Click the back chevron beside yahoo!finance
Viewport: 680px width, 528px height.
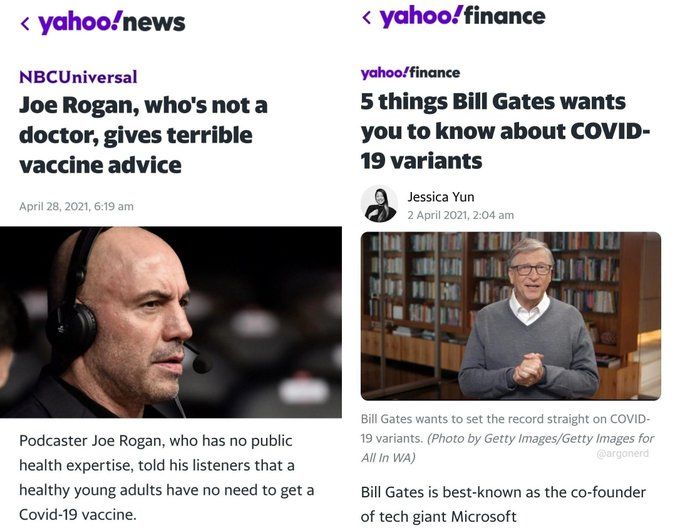click(367, 18)
